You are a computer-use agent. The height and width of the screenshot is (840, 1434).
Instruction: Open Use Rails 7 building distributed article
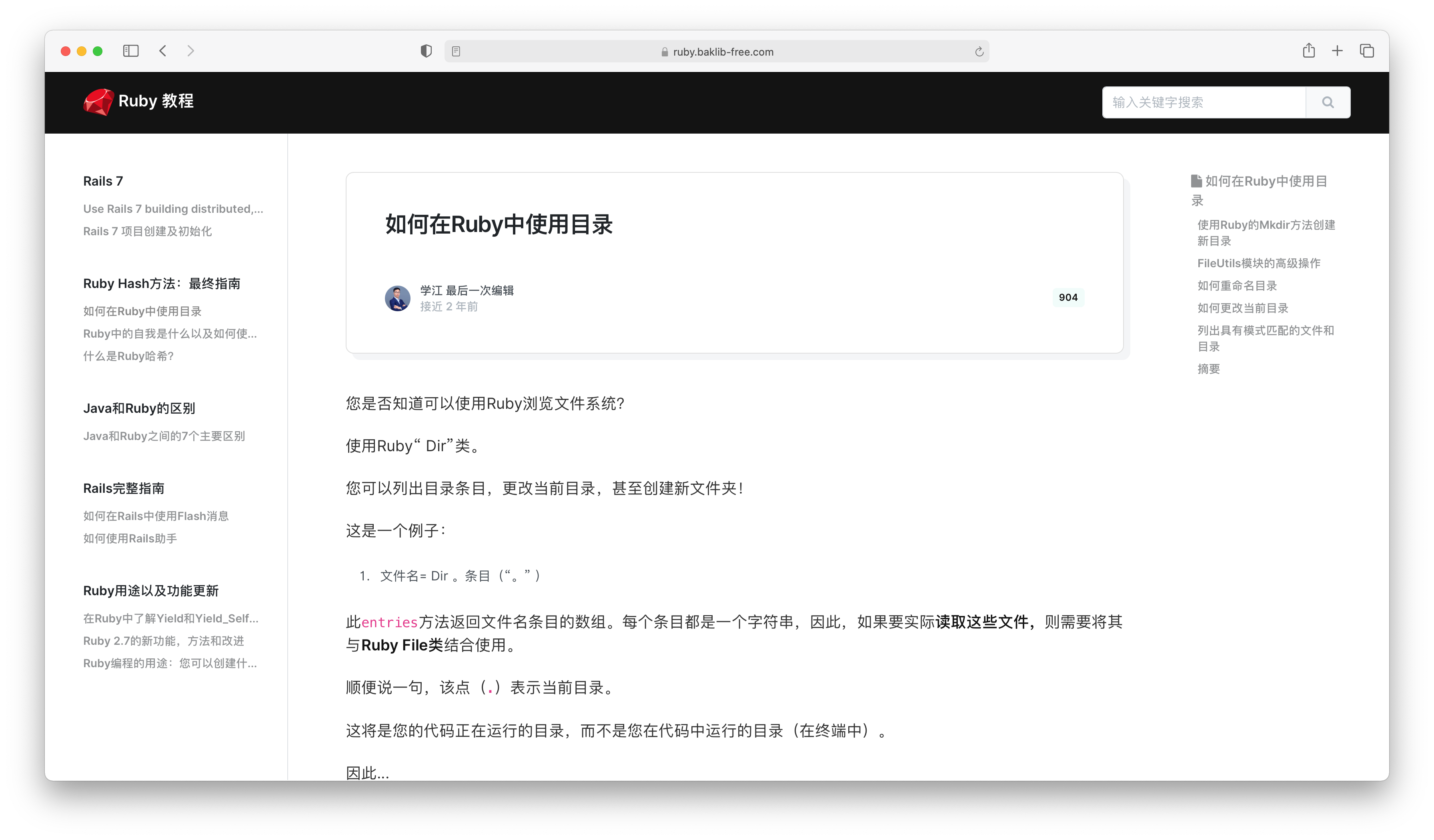click(x=173, y=209)
